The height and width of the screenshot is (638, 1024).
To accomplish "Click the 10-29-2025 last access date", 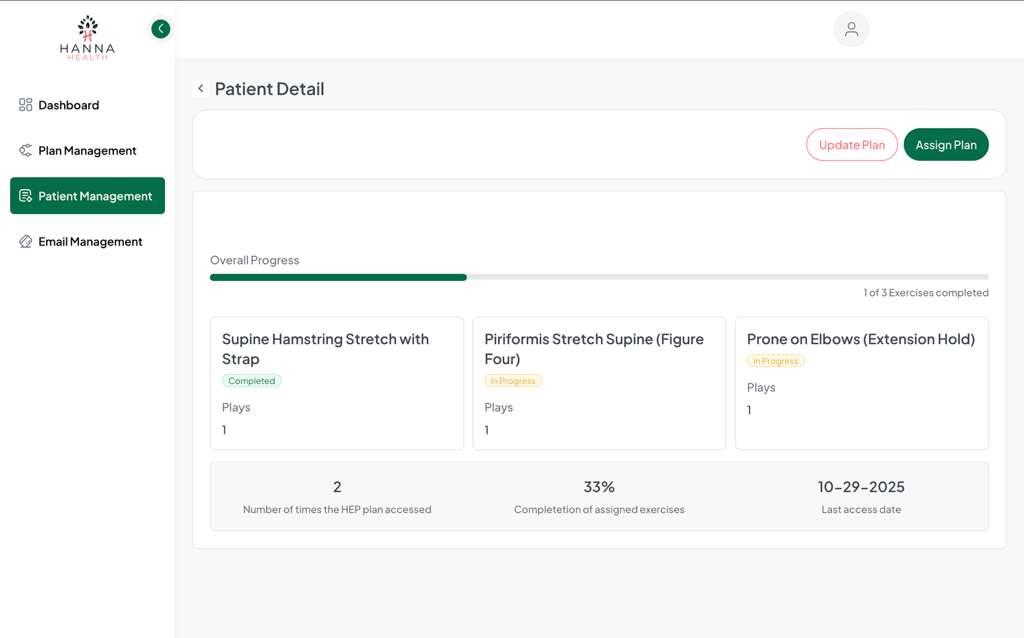I will click(x=861, y=487).
